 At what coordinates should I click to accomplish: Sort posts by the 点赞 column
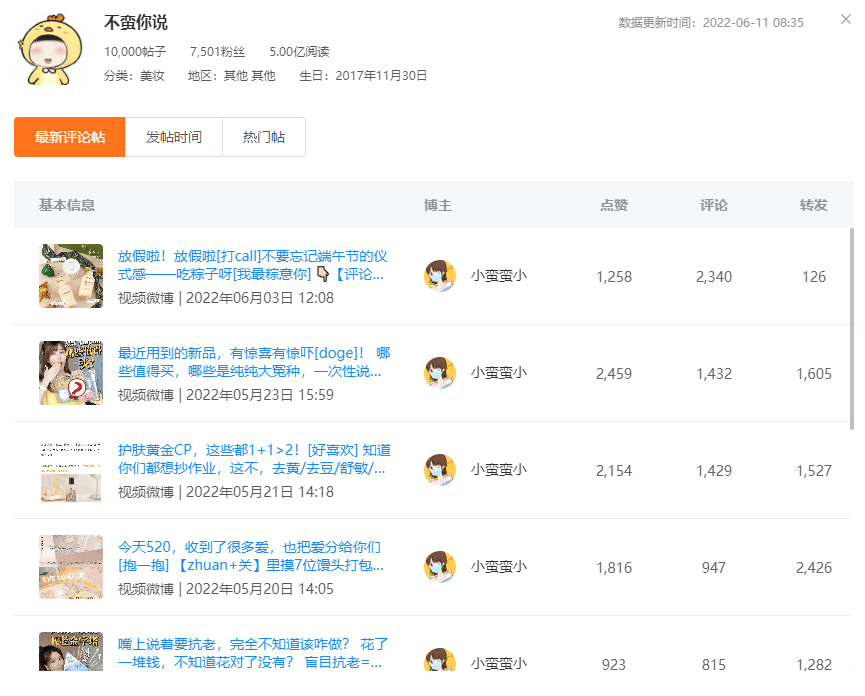(x=614, y=204)
